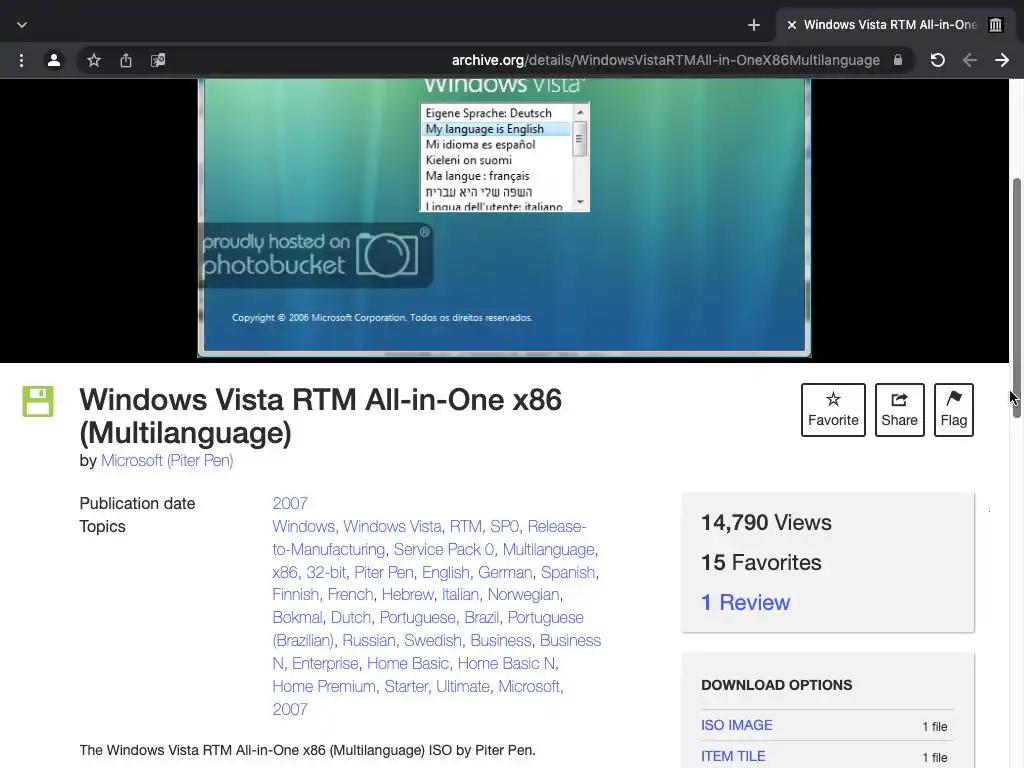Open the Finnish topic link
Screen dimensions: 1024x768
pyautogui.click(x=296, y=594)
